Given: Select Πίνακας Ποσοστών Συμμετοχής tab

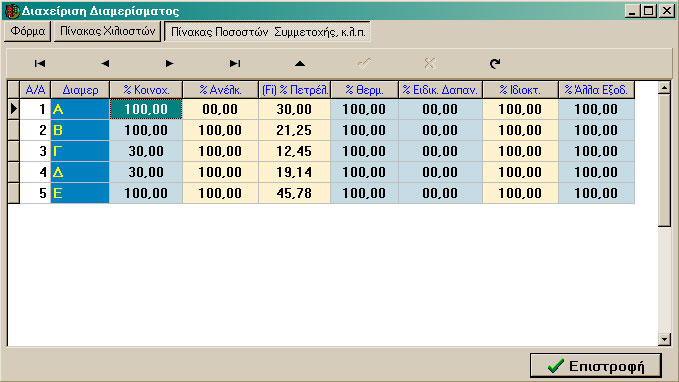Looking at the screenshot, I should (x=268, y=32).
